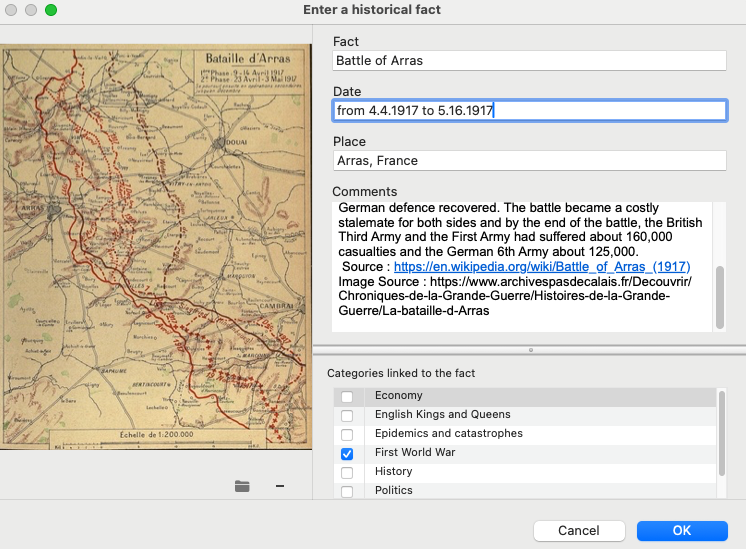Click inside the Comments text area
The height and width of the screenshot is (549, 746).
coord(522,266)
